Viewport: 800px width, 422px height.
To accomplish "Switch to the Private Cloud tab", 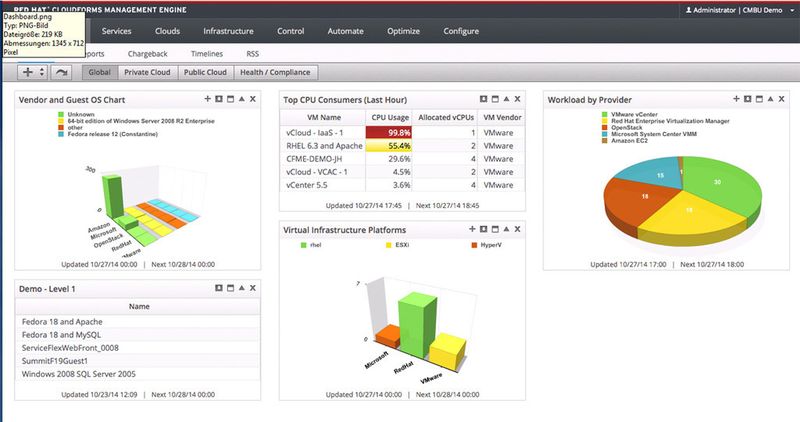I will tap(147, 72).
